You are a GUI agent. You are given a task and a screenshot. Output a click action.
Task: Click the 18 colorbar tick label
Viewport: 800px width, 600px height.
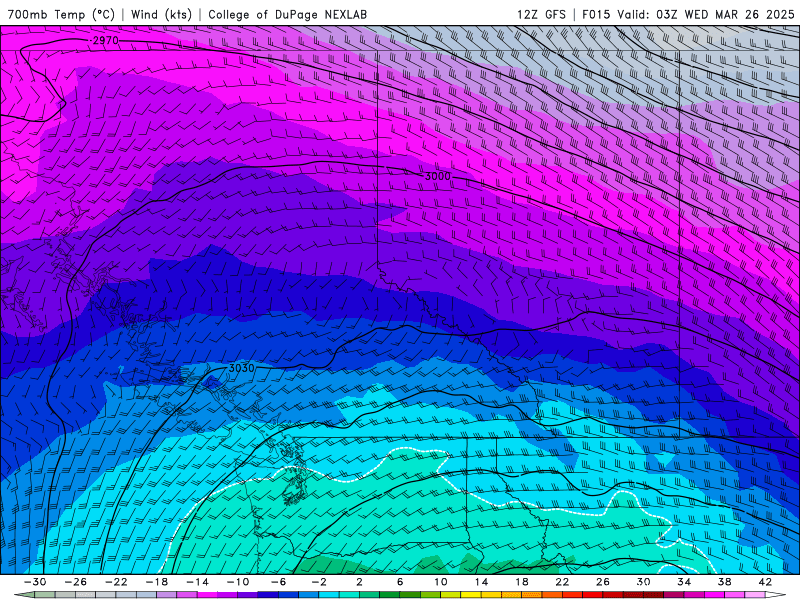[x=521, y=582]
